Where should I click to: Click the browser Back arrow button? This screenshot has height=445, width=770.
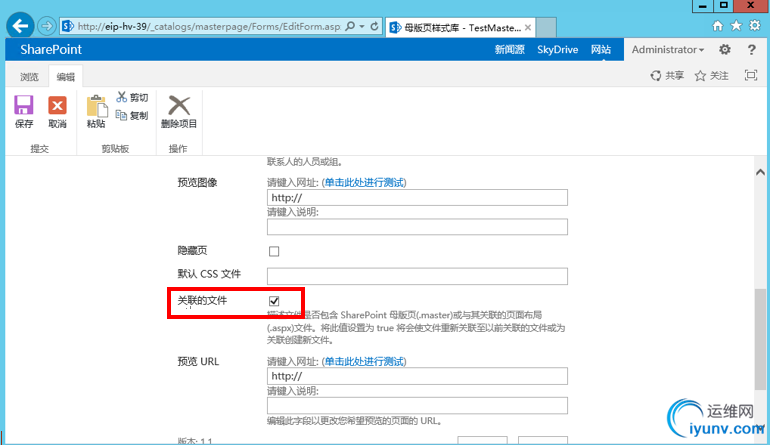coord(20,26)
